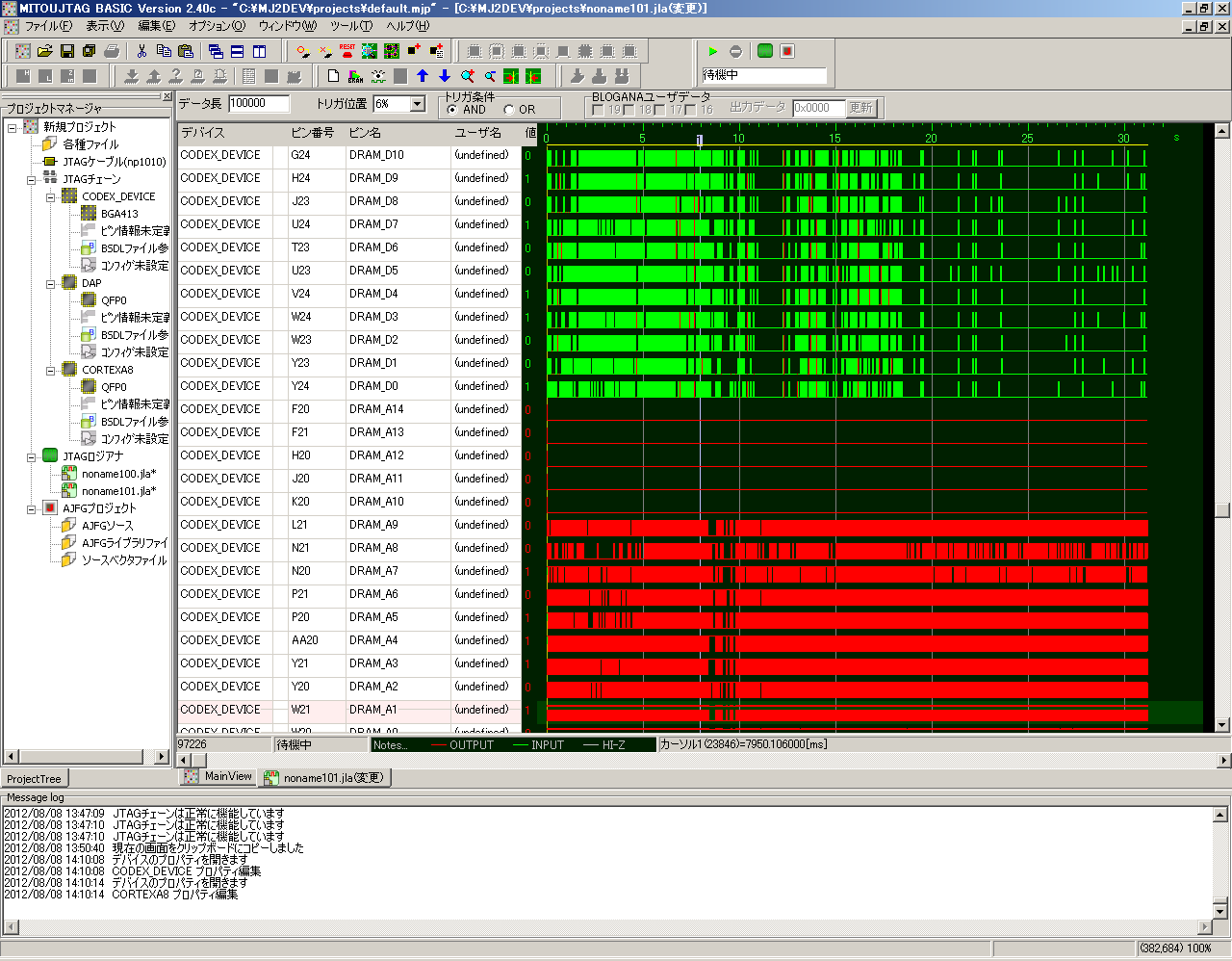This screenshot has height=961, width=1232.
Task: Click the zoom in magnifier icon
Action: tap(468, 76)
